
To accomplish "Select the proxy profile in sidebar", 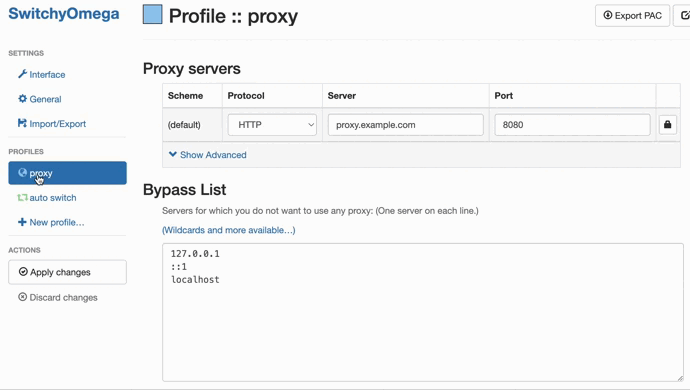I will (x=67, y=173).
